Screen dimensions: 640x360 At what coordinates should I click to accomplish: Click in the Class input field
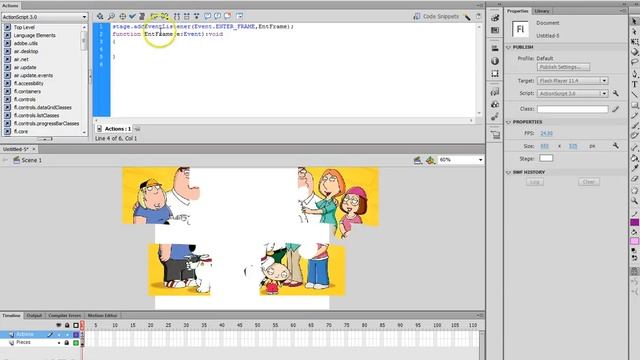(572, 109)
